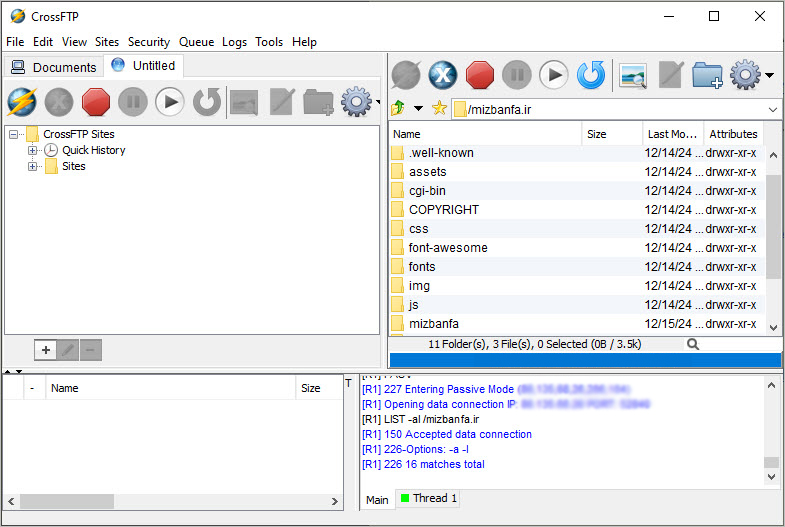This screenshot has width=785, height=527.
Task: Click the blue Refresh icon in right pane
Action: pos(591,75)
